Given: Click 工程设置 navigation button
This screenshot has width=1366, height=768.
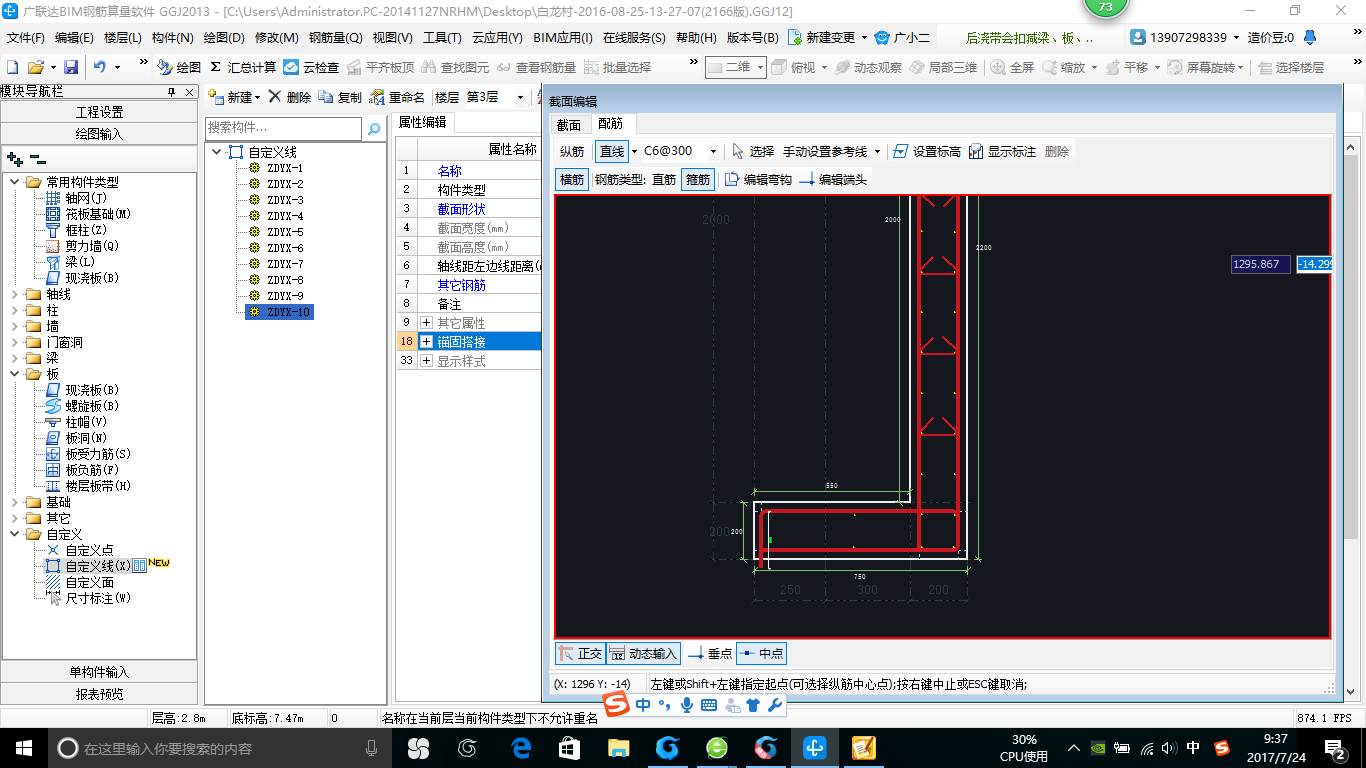Looking at the screenshot, I should pyautogui.click(x=100, y=112).
